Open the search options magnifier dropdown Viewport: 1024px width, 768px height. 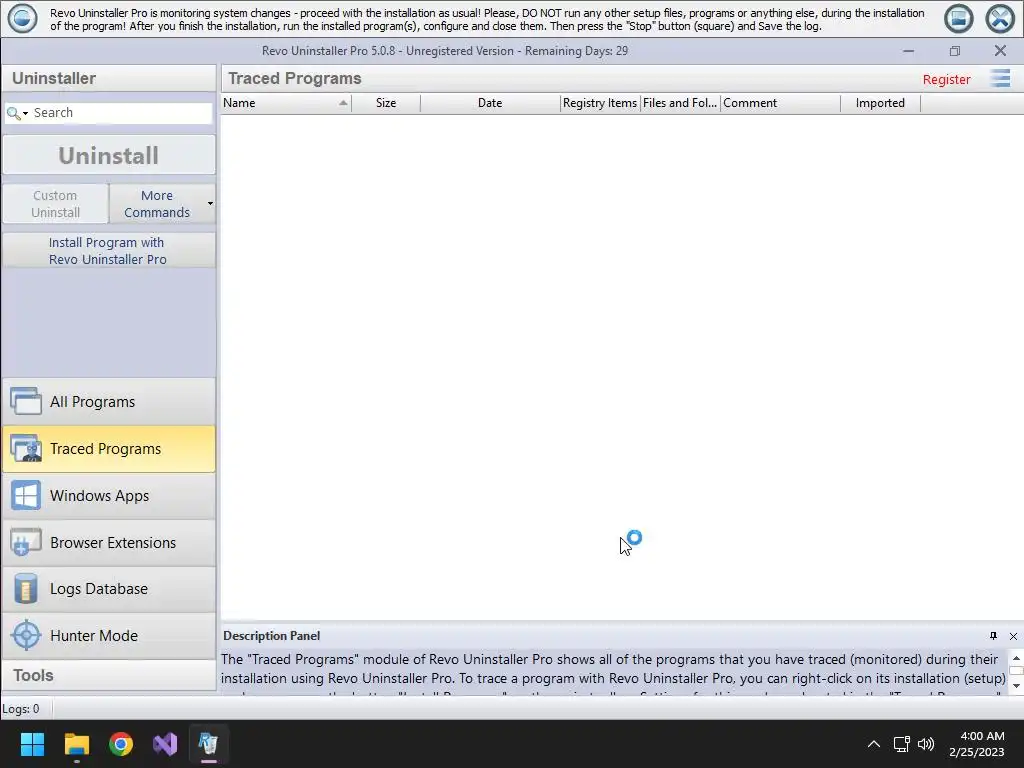point(17,114)
